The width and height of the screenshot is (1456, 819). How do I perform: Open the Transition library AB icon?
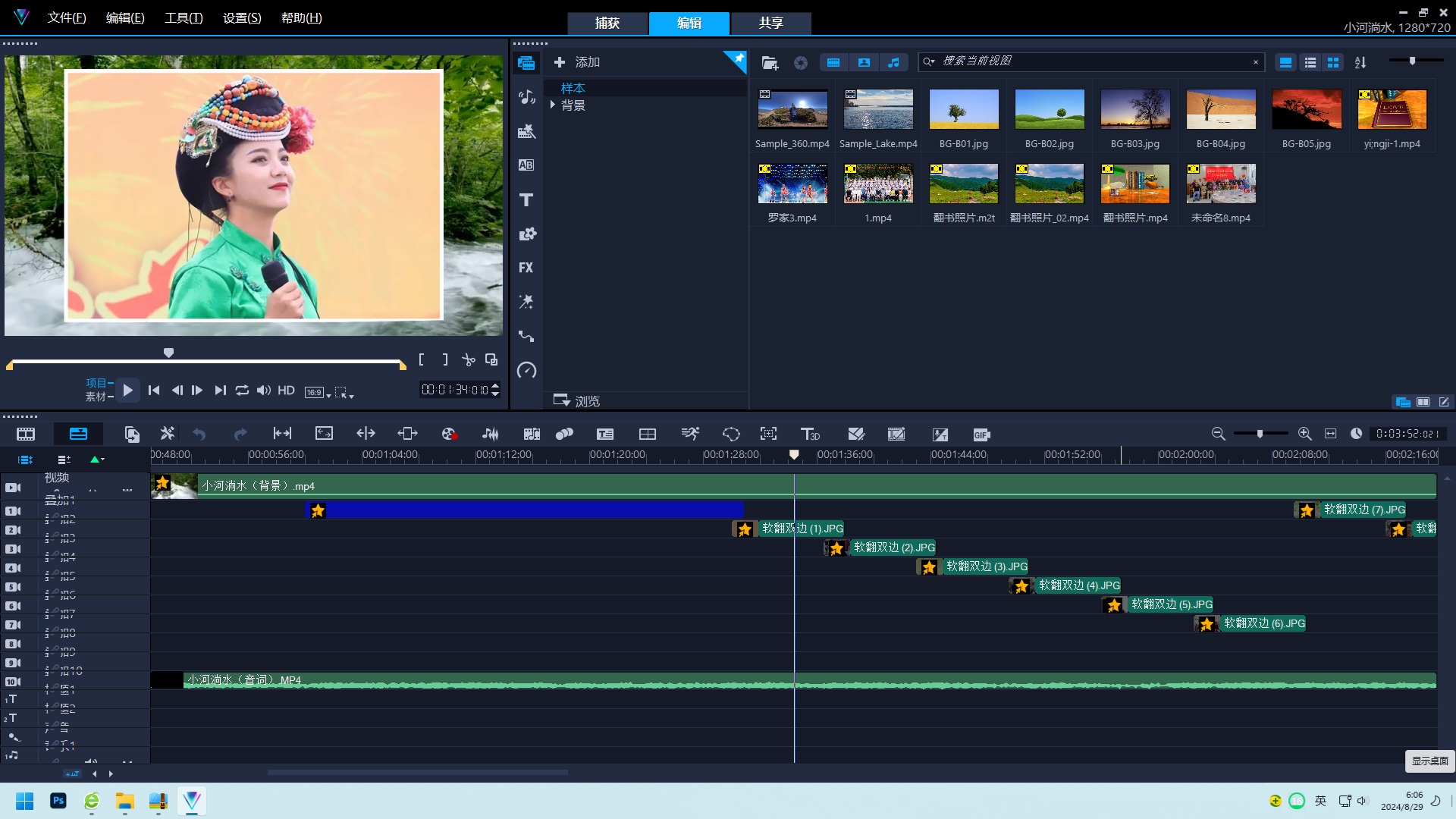point(526,165)
